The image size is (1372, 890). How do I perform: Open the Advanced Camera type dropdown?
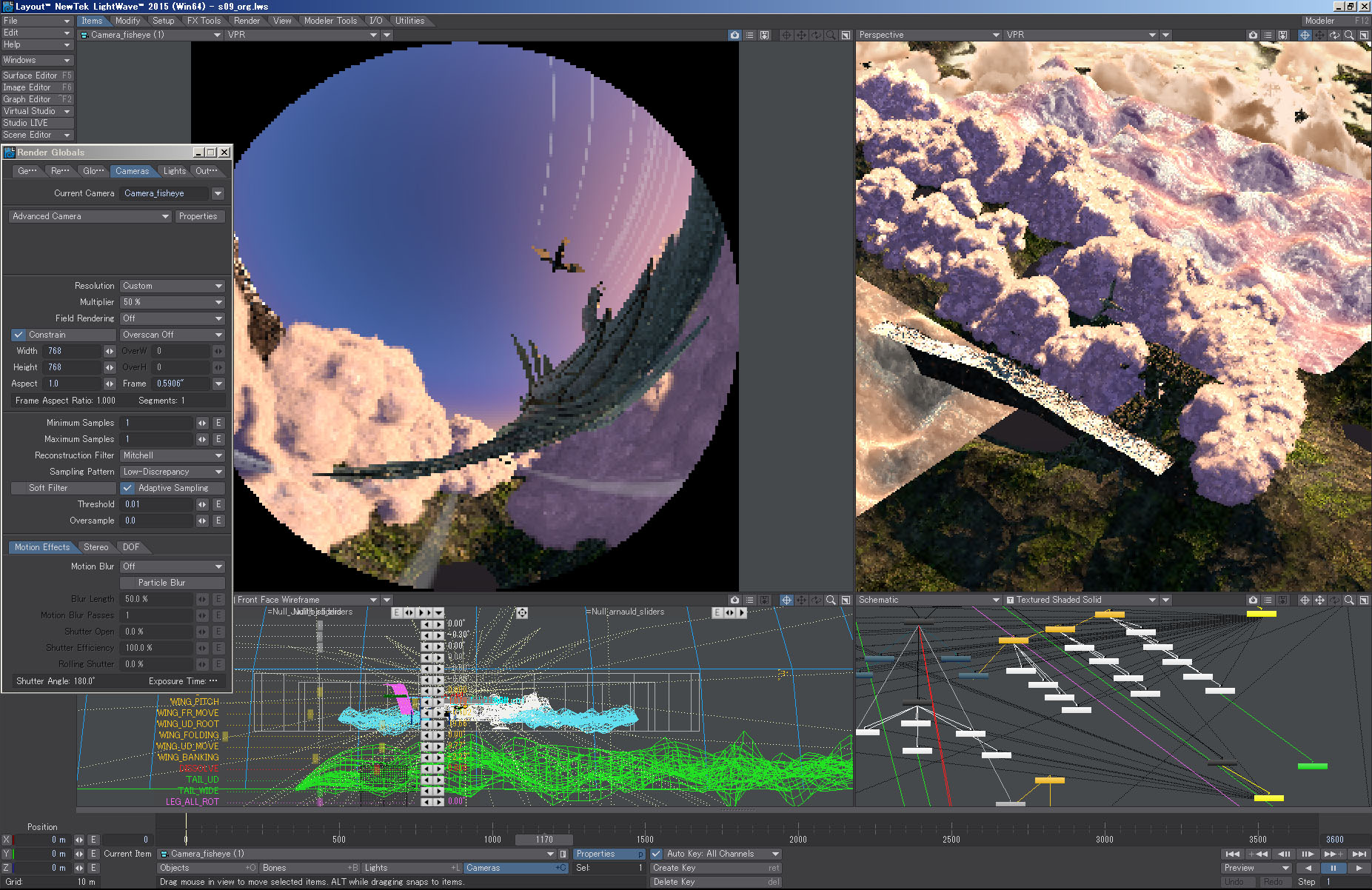pyautogui.click(x=90, y=216)
